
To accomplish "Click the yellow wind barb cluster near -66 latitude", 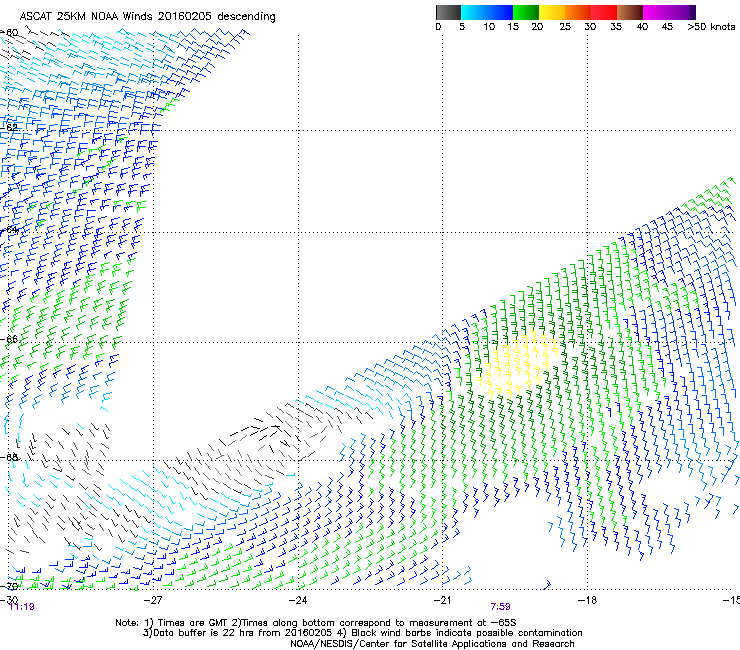I will click(x=519, y=363).
